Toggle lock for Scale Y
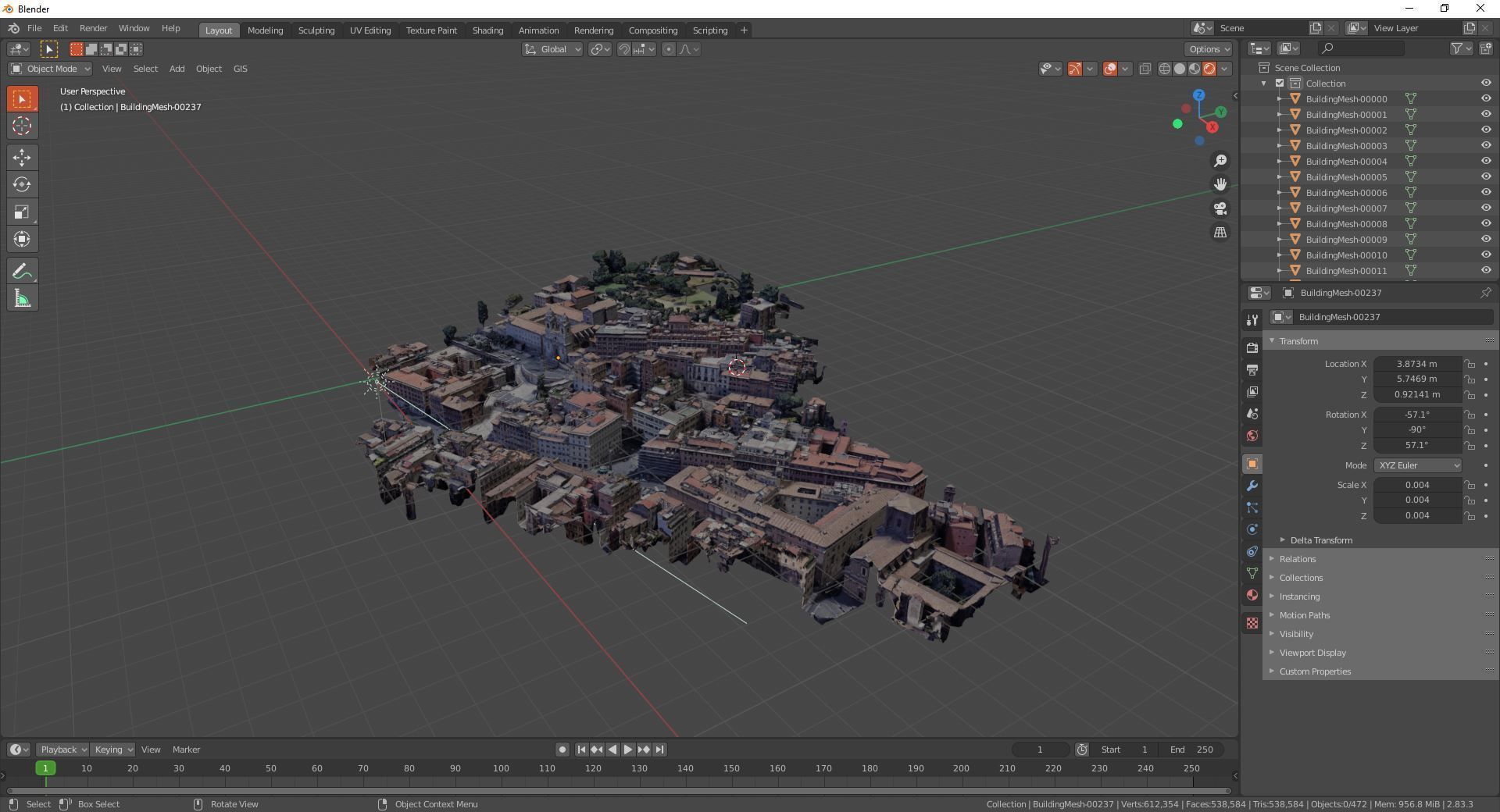Image resolution: width=1500 pixels, height=812 pixels. click(x=1470, y=500)
